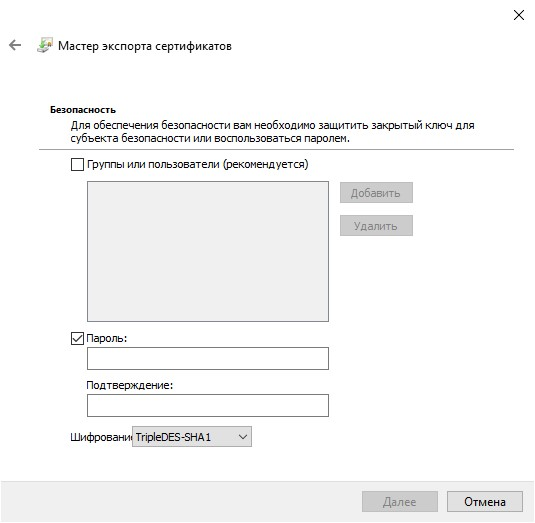Click the certificate export wizard icon
Screen dimensions: 535x523
[45, 45]
